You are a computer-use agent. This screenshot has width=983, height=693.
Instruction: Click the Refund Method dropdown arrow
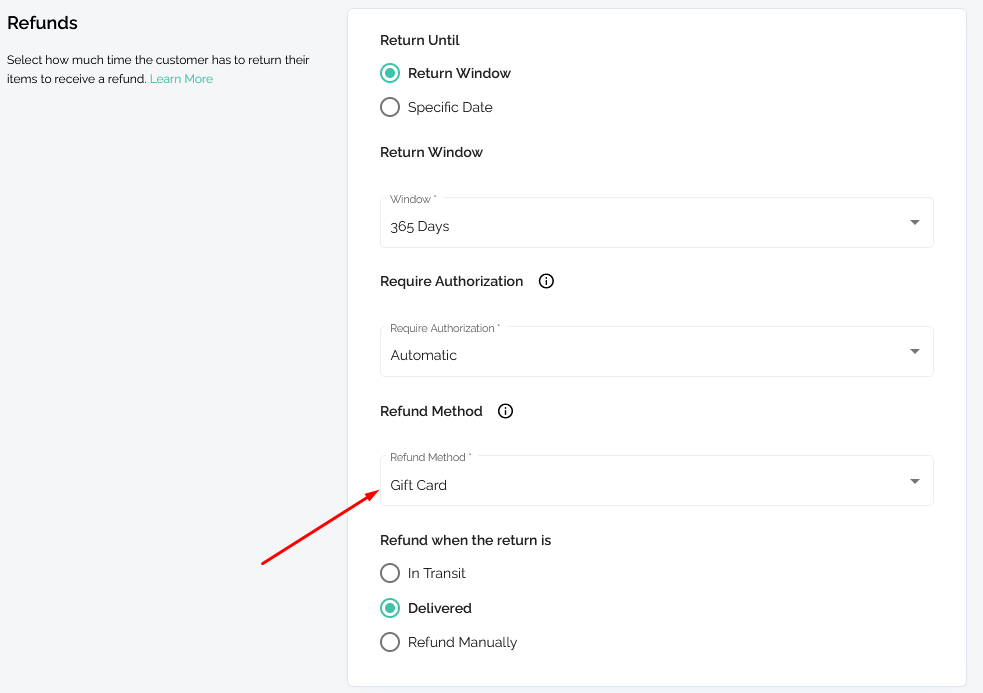point(915,481)
